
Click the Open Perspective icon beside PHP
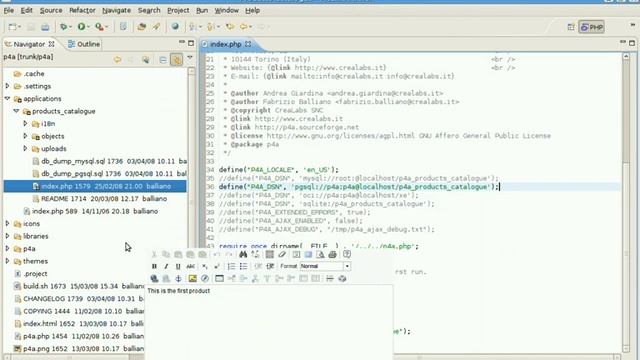click(x=571, y=27)
